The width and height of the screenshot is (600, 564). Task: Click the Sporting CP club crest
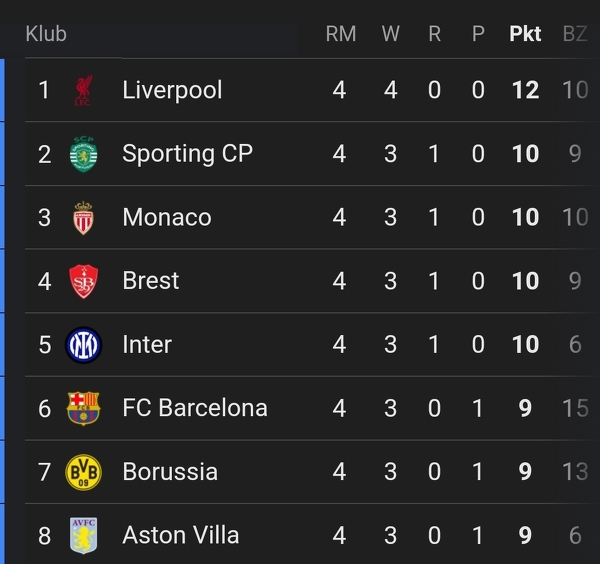point(83,154)
